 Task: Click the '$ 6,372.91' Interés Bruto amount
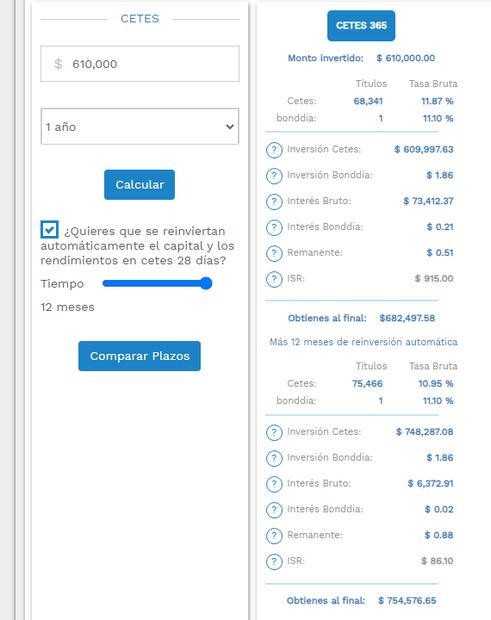(431, 484)
